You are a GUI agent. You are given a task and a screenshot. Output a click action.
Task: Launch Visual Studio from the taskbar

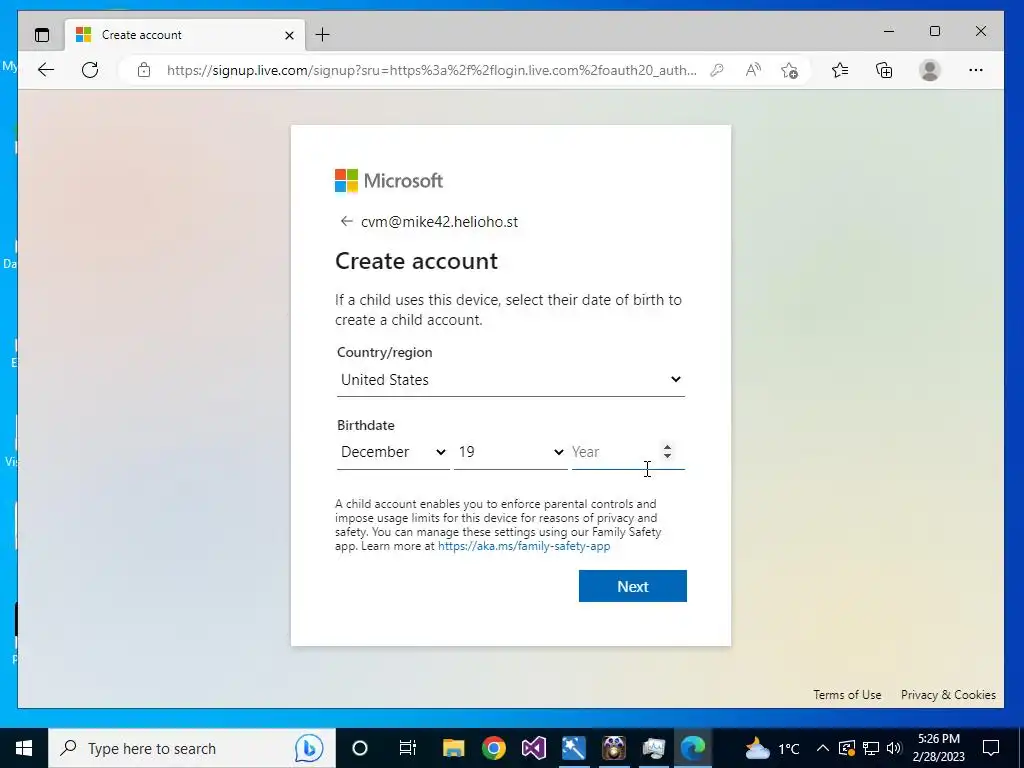click(534, 748)
